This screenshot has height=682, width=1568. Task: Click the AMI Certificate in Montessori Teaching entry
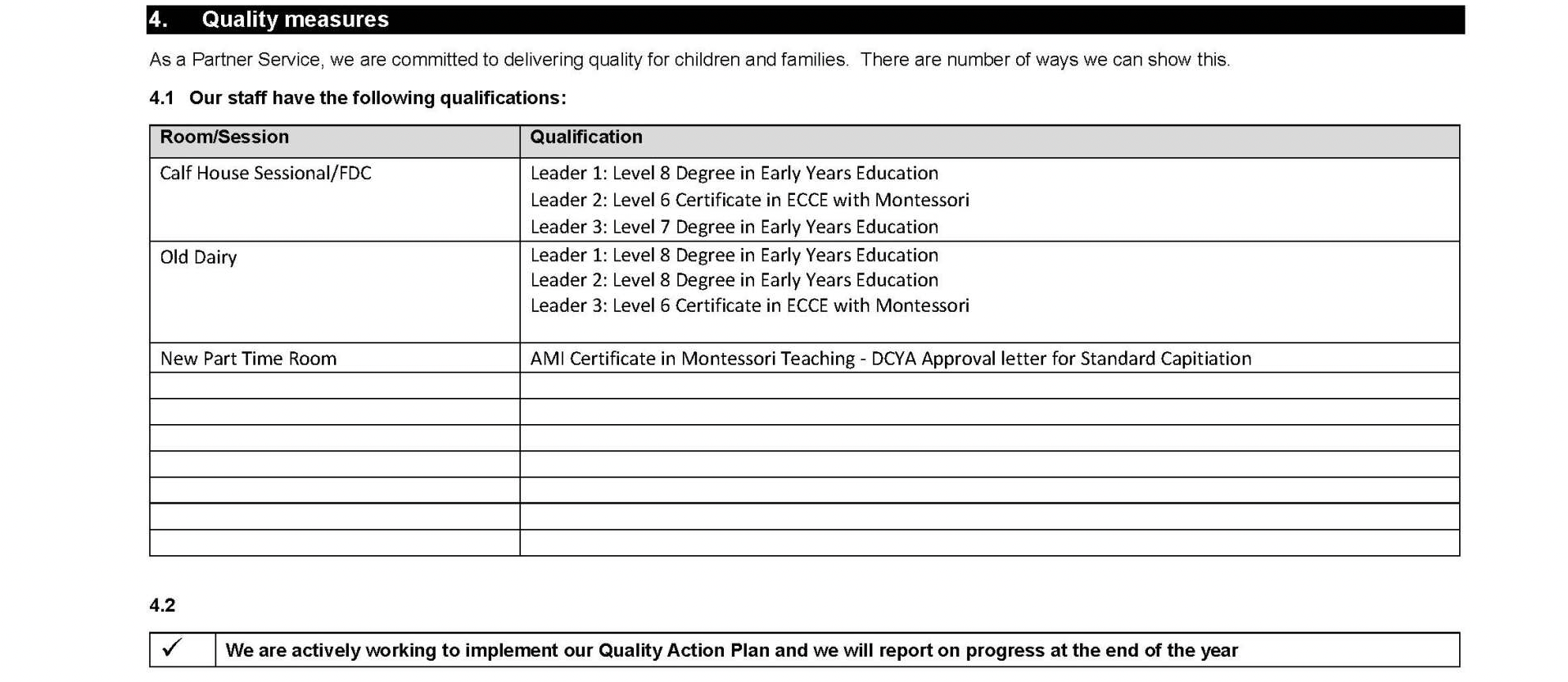[891, 359]
